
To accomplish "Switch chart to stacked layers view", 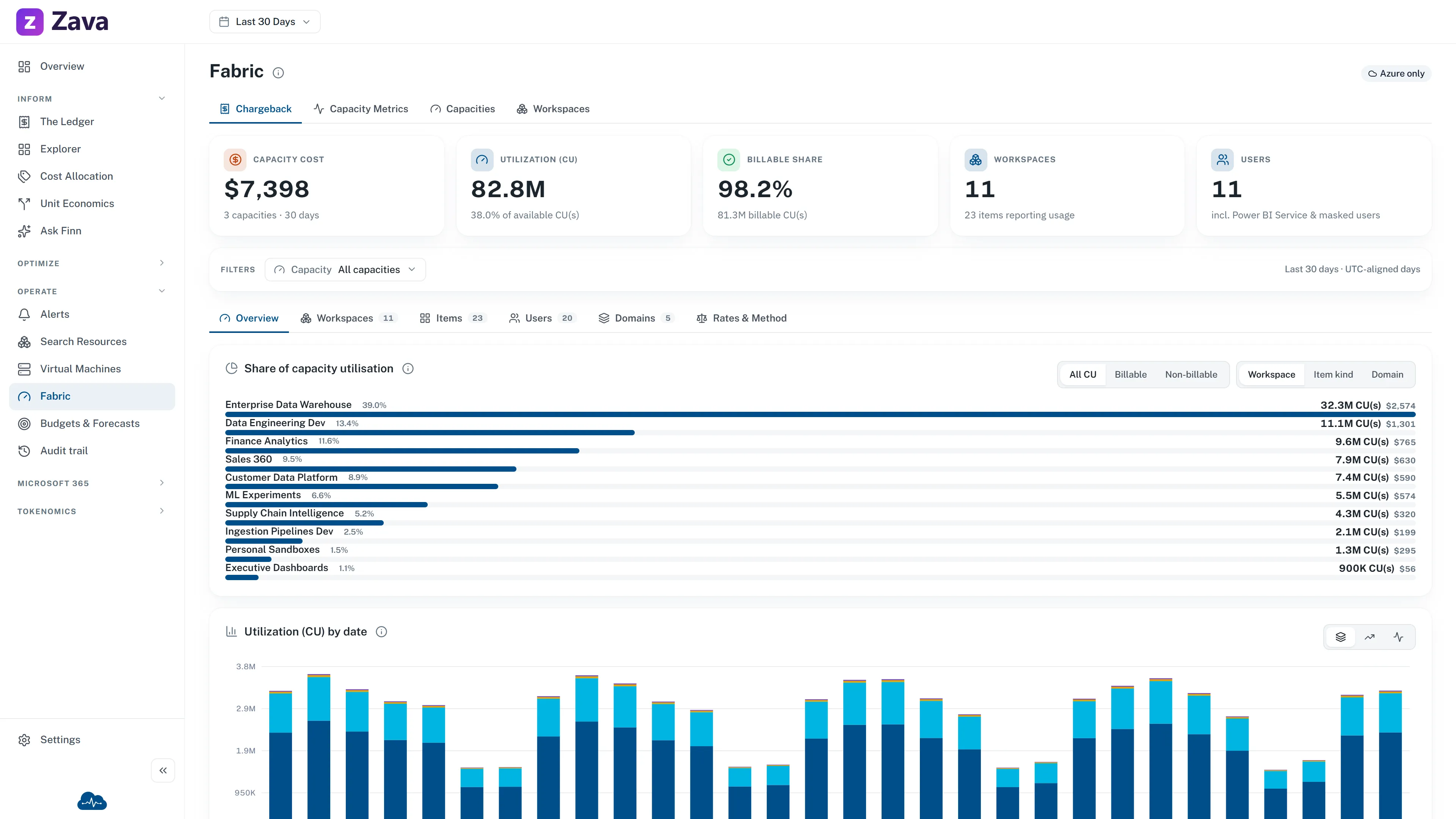I will [1341, 637].
